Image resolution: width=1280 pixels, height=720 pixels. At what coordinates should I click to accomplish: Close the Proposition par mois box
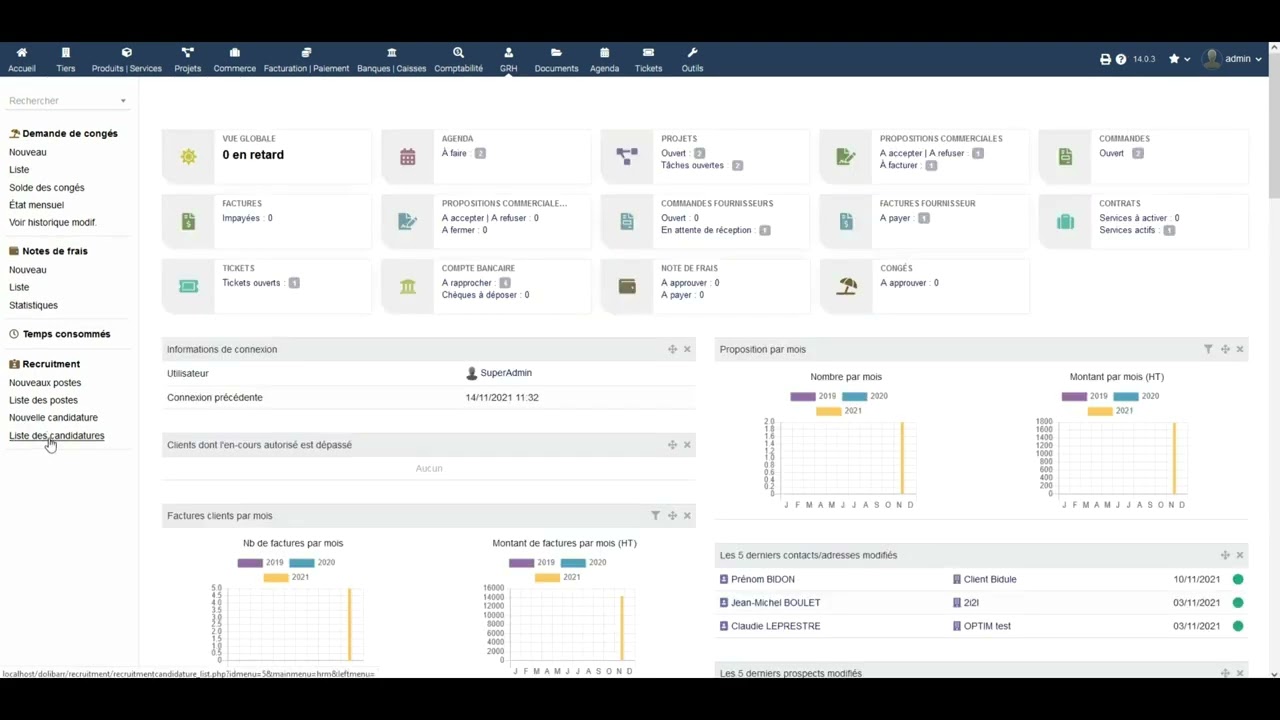[1240, 349]
